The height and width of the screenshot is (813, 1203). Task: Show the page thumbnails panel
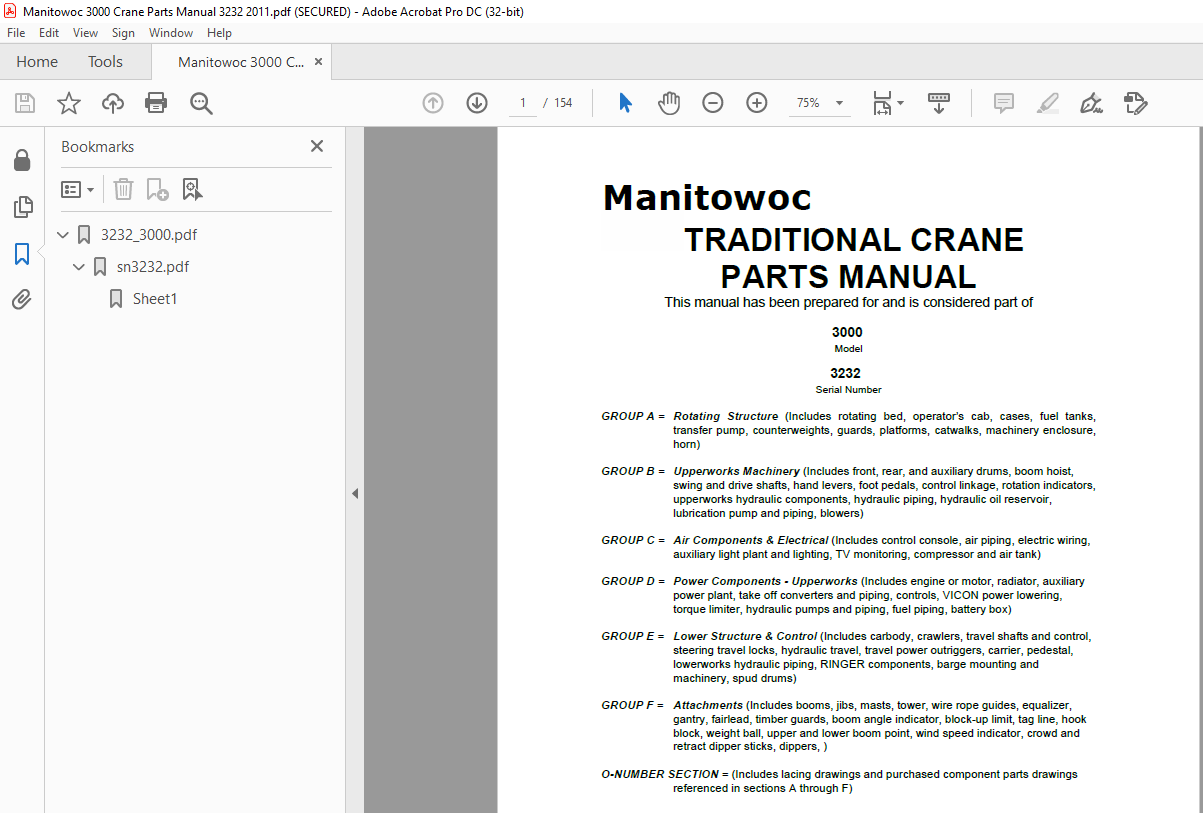(22, 207)
